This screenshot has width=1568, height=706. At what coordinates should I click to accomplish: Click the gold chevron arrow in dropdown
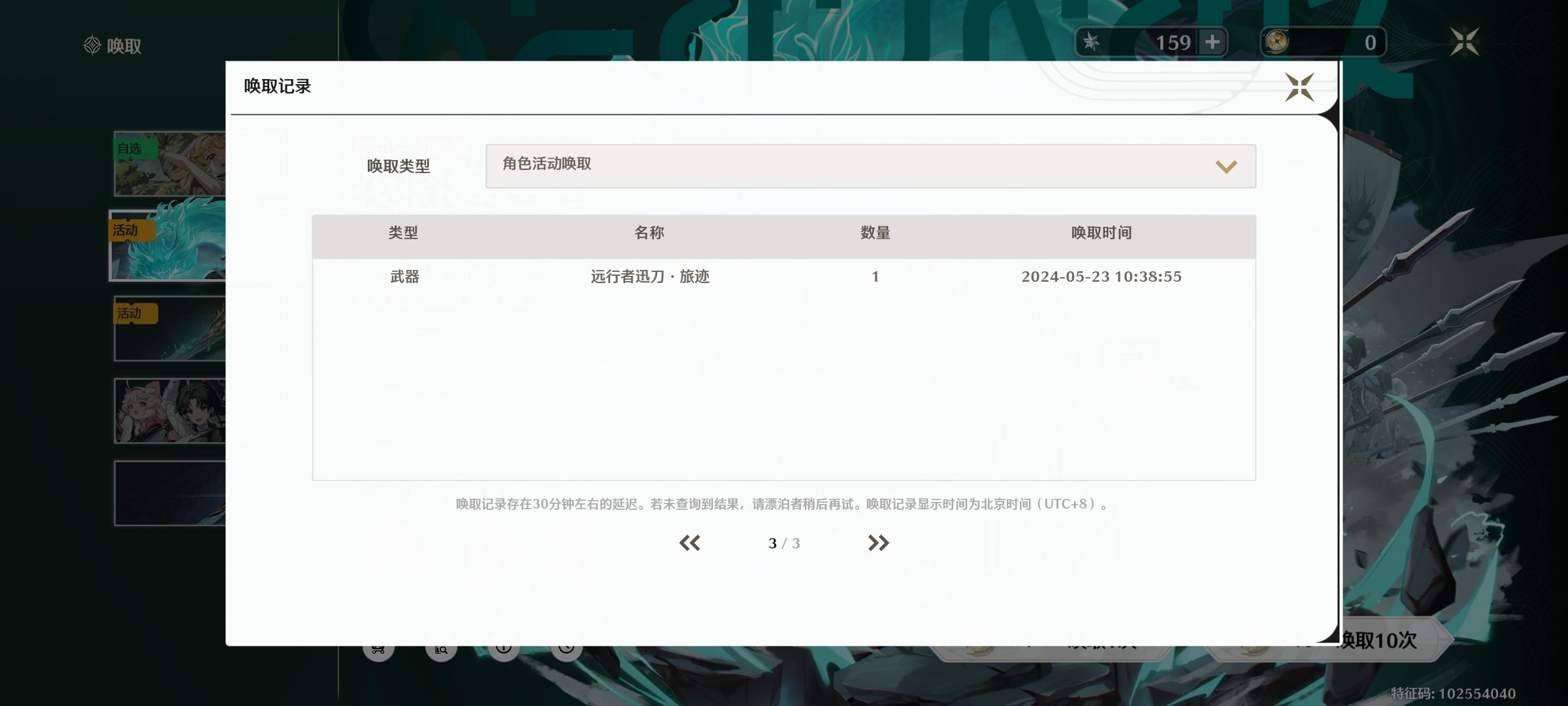1226,167
